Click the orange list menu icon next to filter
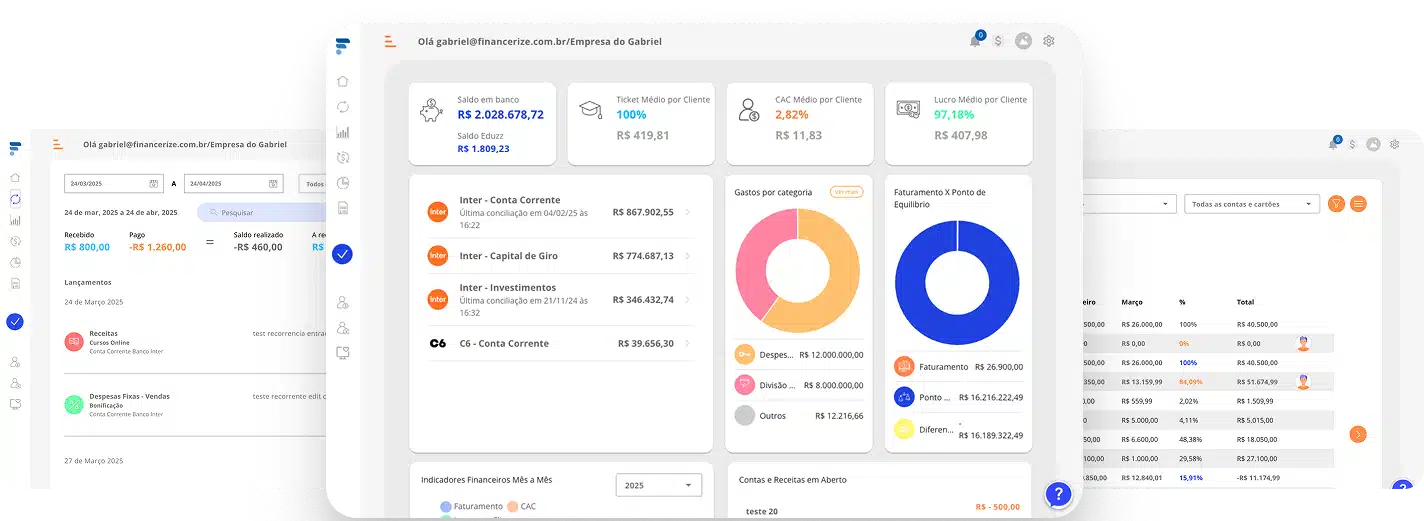The height and width of the screenshot is (521, 1424). pyautogui.click(x=1358, y=204)
